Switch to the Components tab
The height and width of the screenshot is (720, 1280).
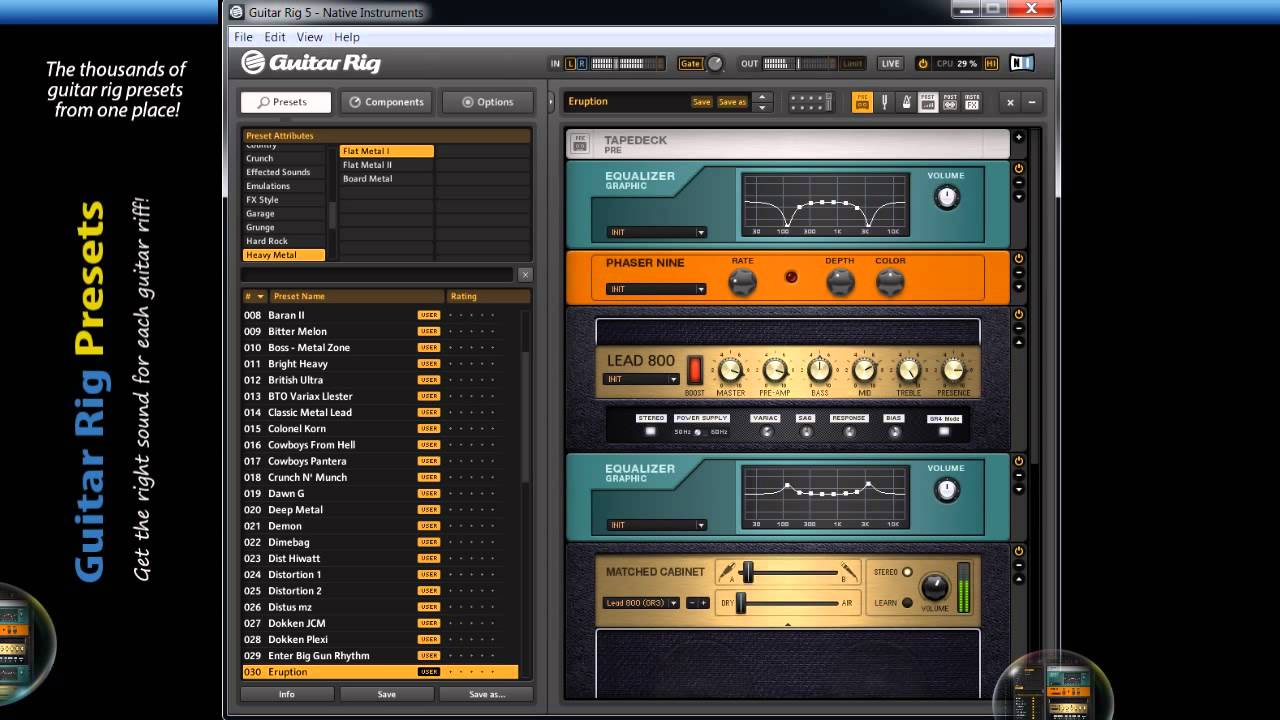pyautogui.click(x=386, y=102)
